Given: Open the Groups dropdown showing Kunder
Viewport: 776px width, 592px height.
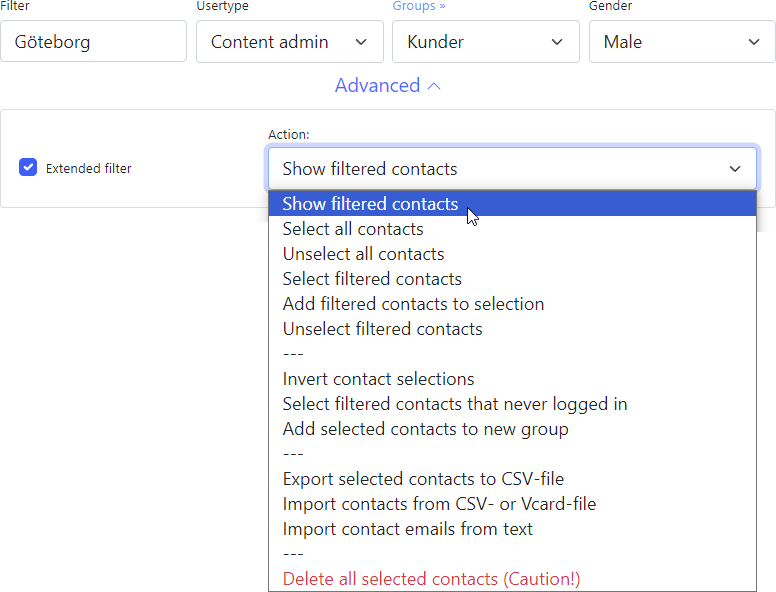Looking at the screenshot, I should tap(485, 42).
